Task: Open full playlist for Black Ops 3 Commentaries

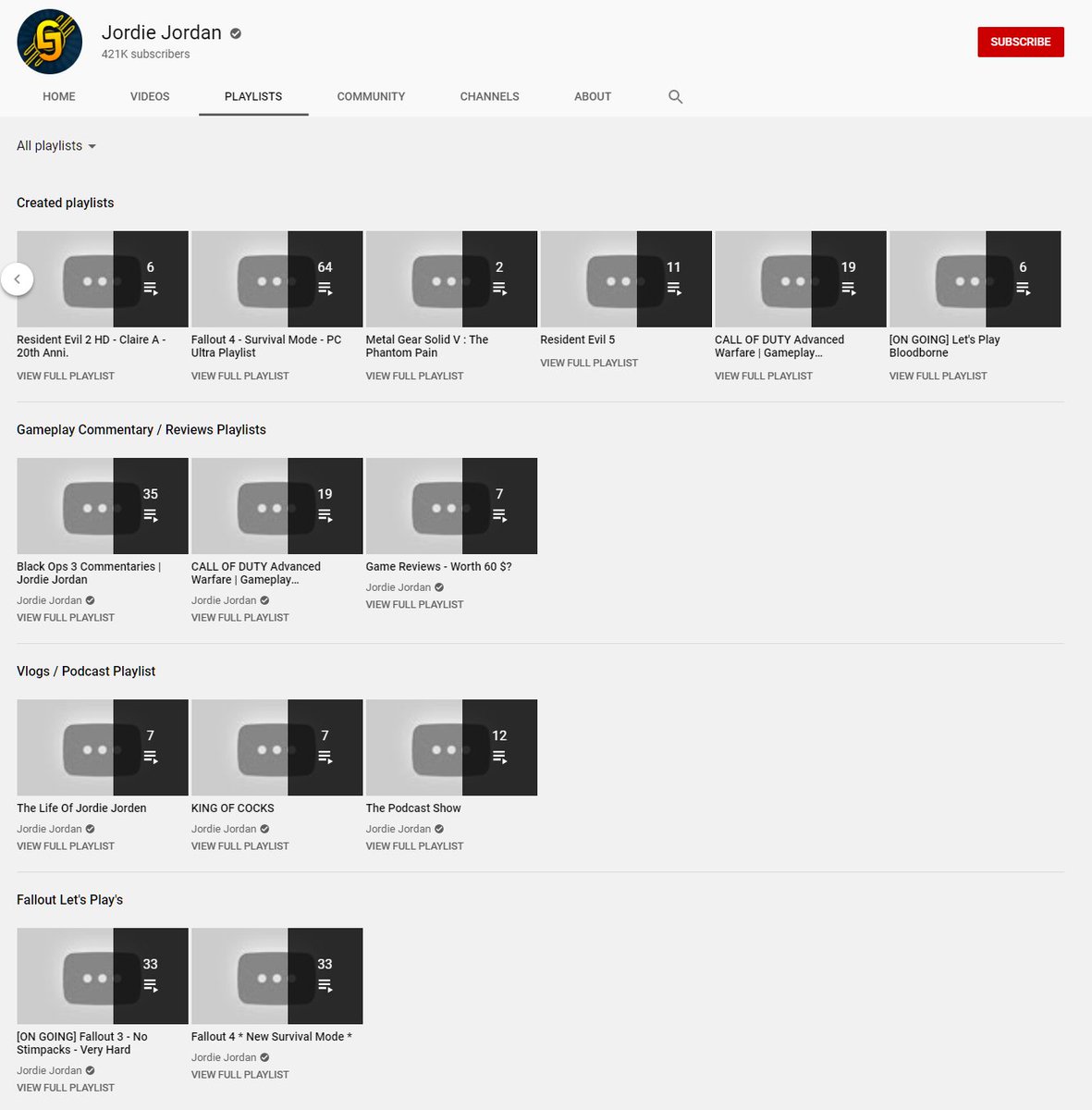Action: (x=65, y=617)
